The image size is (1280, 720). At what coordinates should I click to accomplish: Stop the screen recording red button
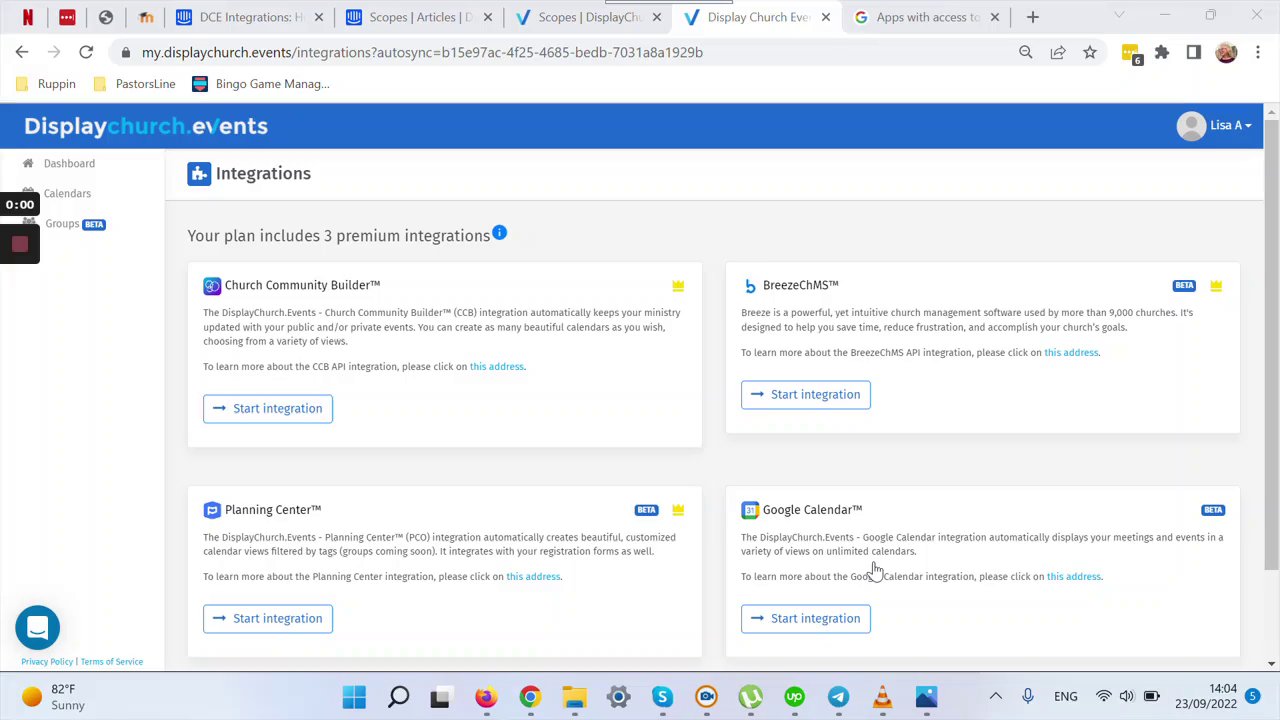click(19, 244)
